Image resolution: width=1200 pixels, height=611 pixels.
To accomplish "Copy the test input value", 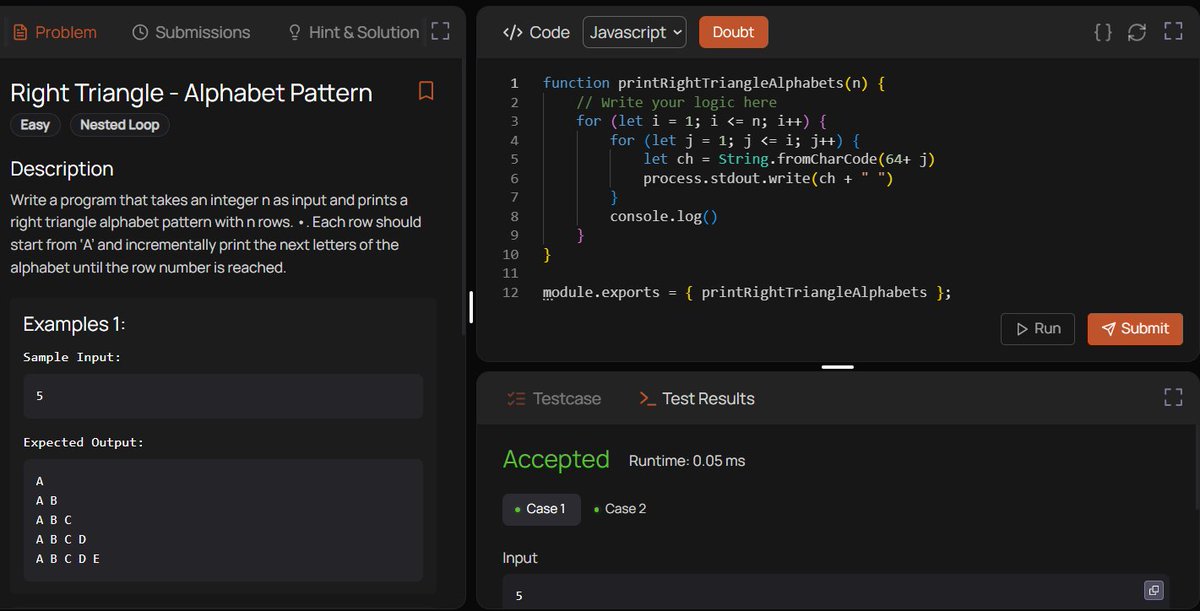I will pos(1154,590).
